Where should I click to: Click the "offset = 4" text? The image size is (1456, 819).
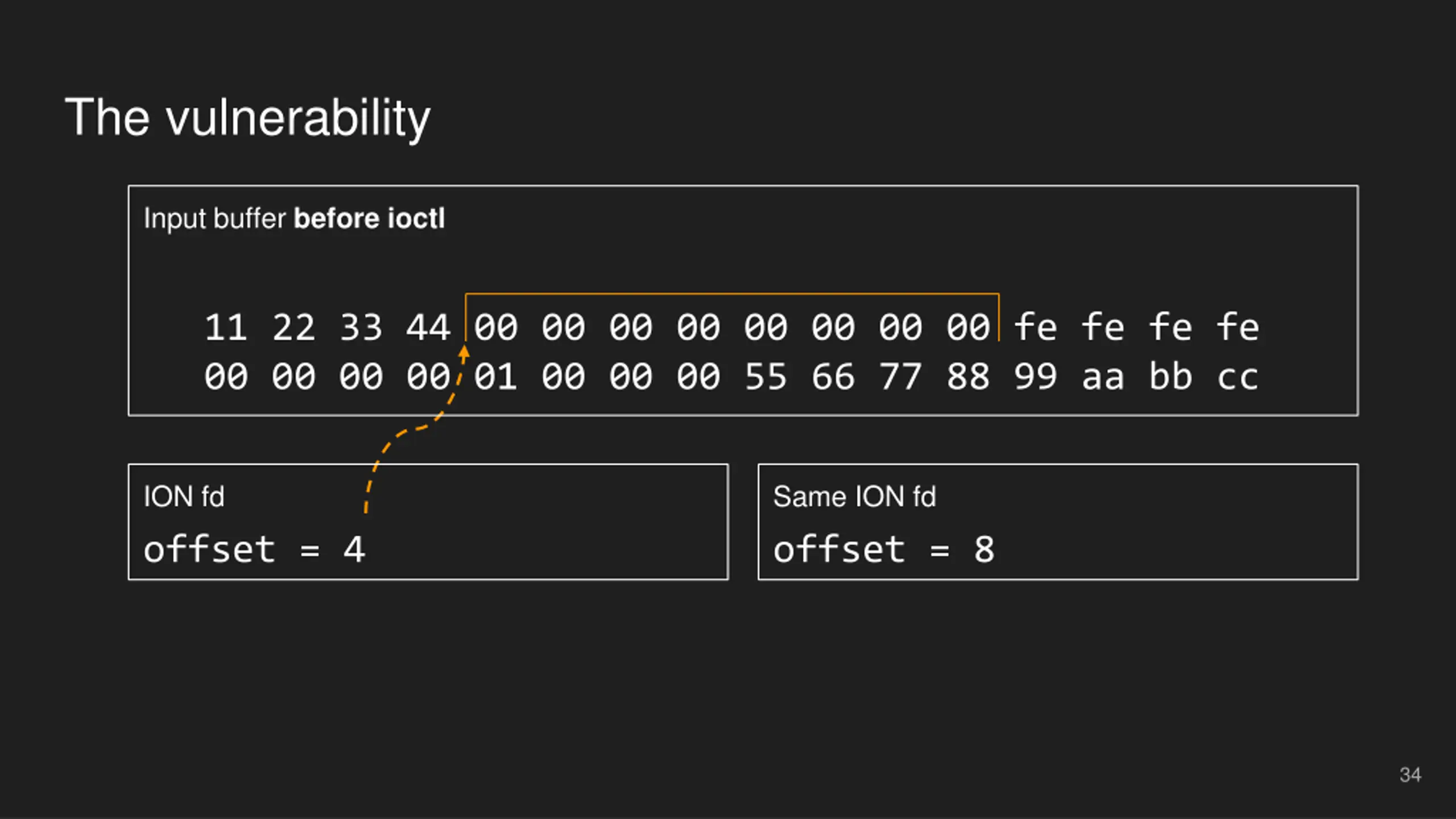tap(255, 549)
